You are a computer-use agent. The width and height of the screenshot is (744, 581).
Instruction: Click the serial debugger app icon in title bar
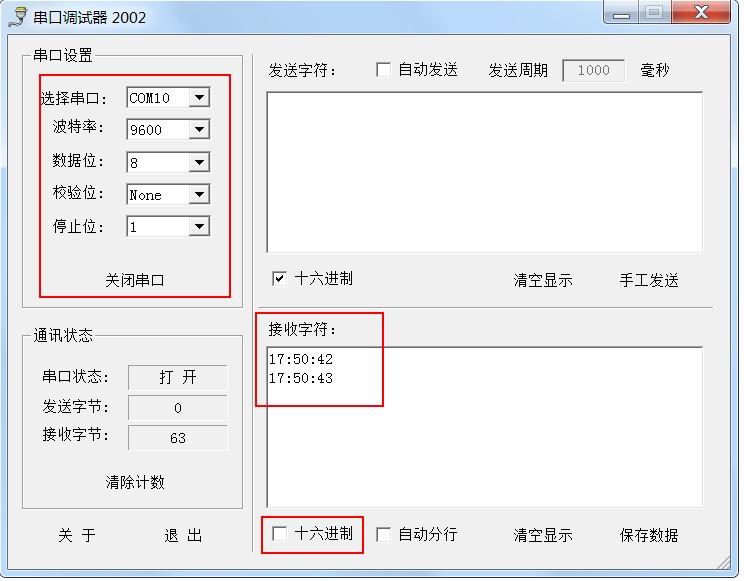tap(18, 17)
